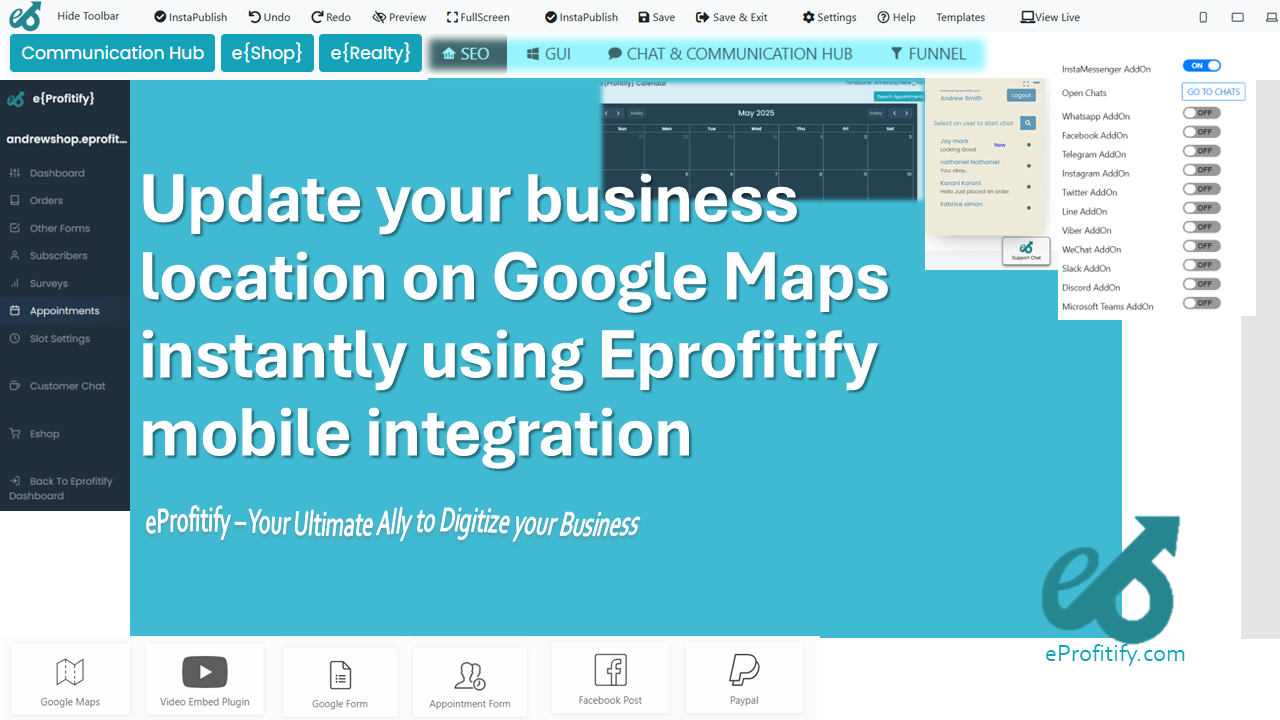
Task: Open the CHAT & COMMUNICATION HUB tab
Action: point(731,54)
